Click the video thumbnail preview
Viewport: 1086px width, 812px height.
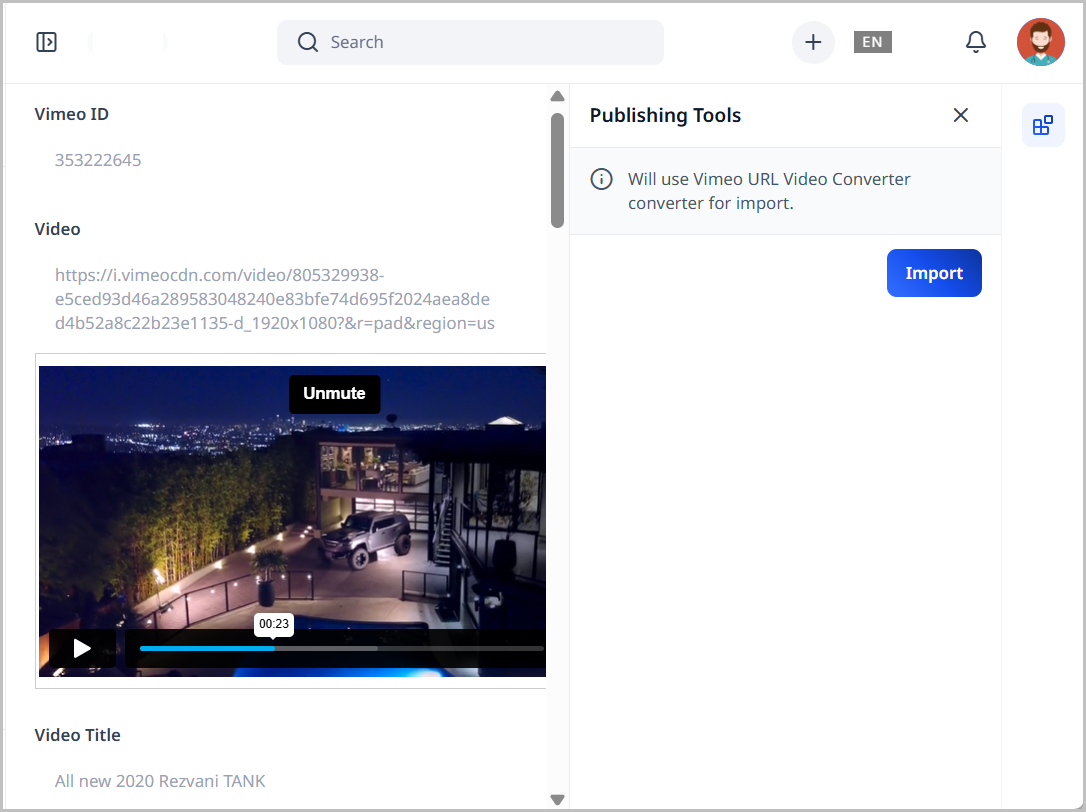coord(291,520)
